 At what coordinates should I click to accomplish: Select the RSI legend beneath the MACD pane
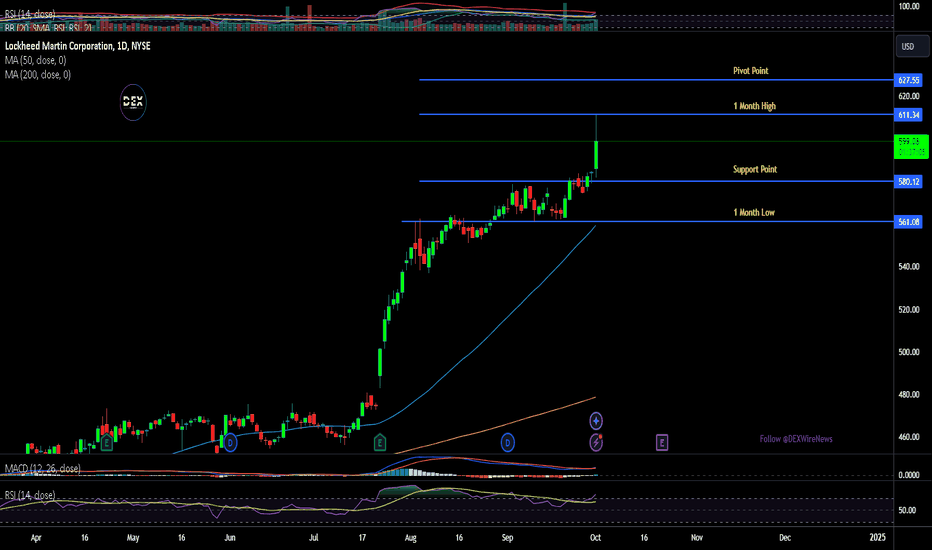(30, 495)
